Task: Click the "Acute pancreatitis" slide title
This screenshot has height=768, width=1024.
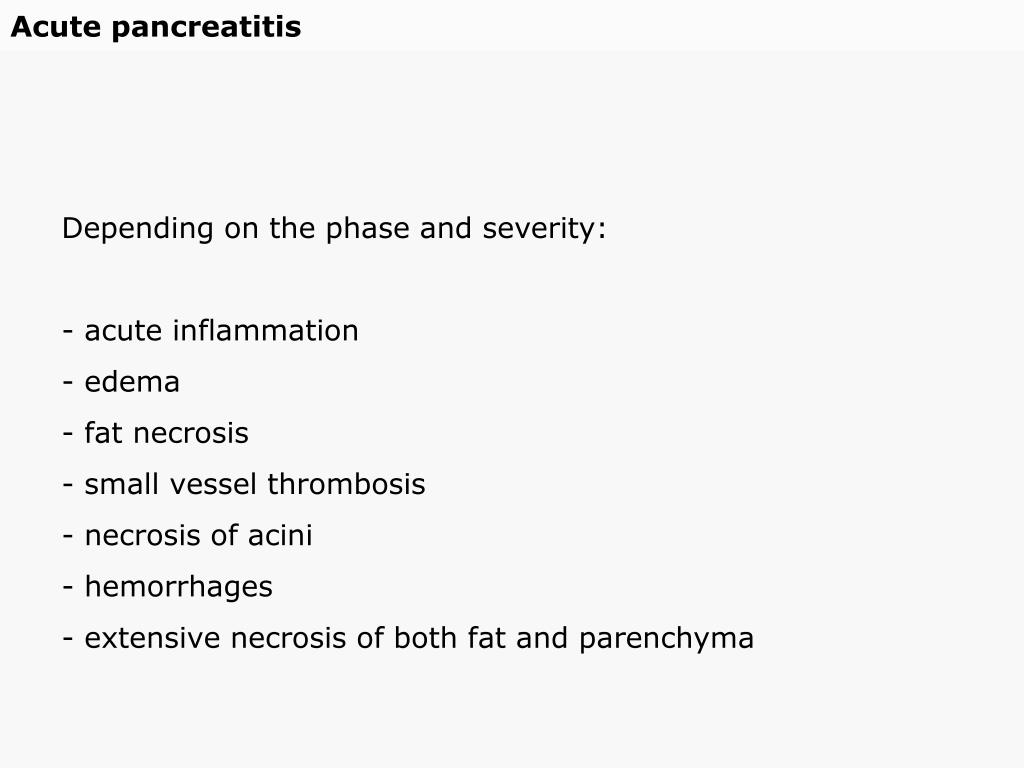Action: pyautogui.click(x=156, y=27)
